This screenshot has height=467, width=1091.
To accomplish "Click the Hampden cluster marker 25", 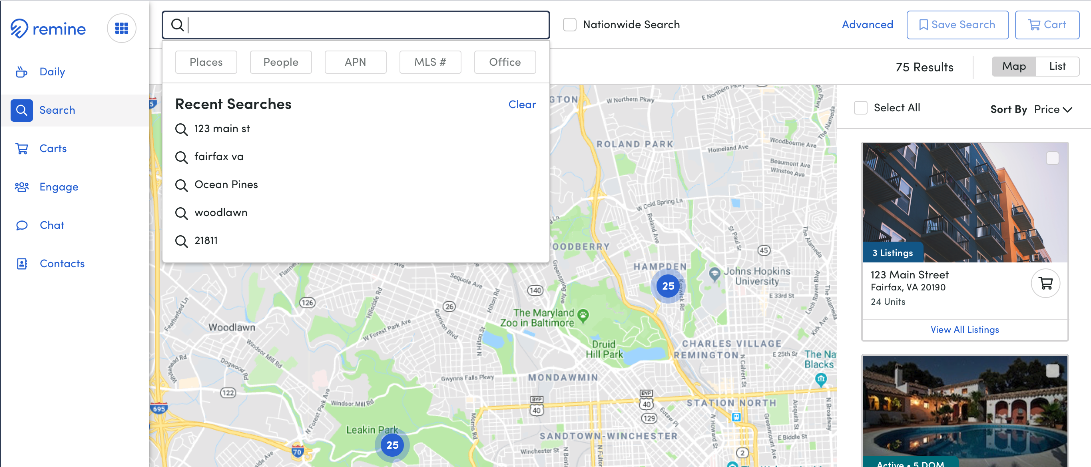I will pos(668,285).
